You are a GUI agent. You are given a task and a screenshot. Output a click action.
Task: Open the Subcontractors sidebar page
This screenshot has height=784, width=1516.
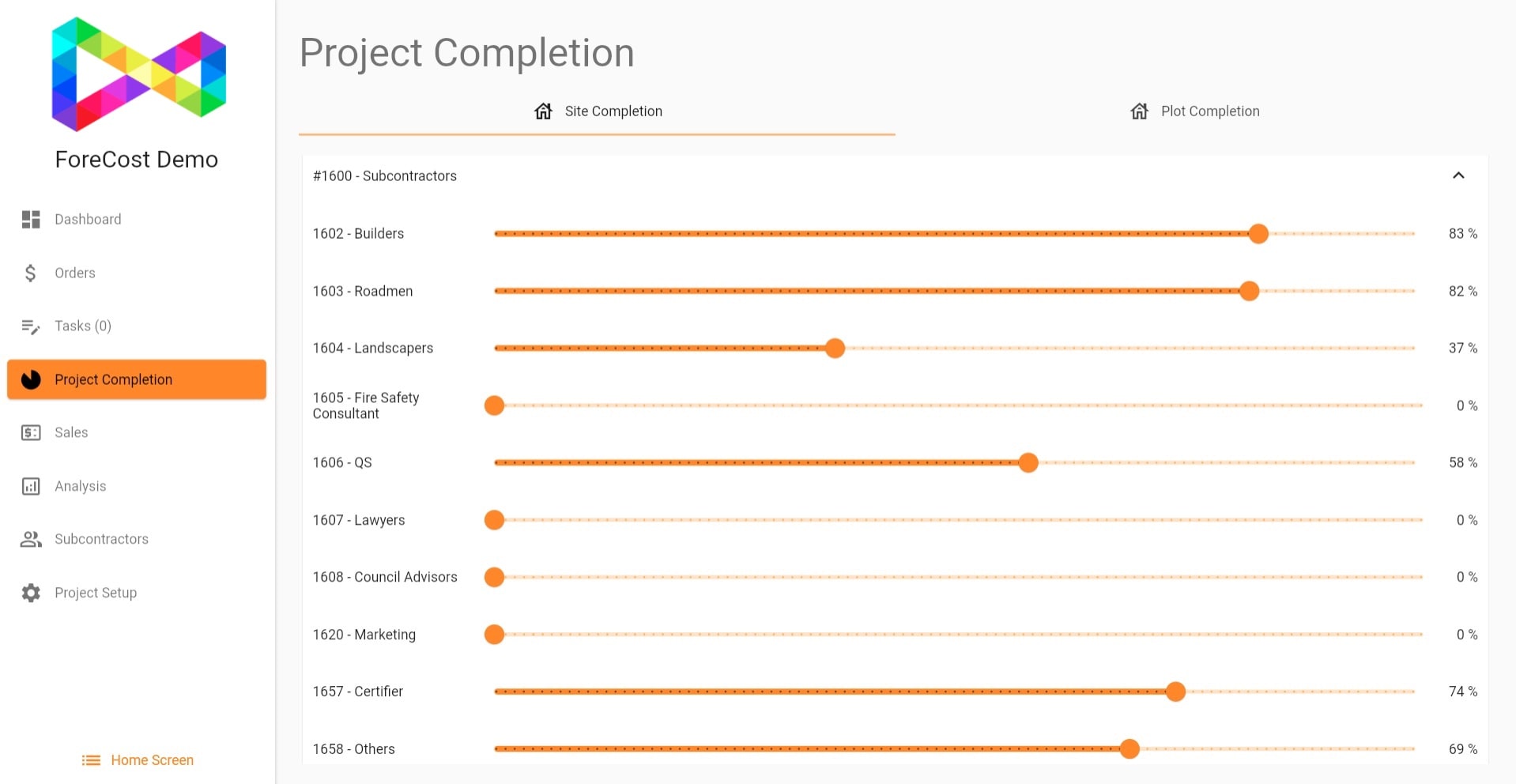coord(101,539)
